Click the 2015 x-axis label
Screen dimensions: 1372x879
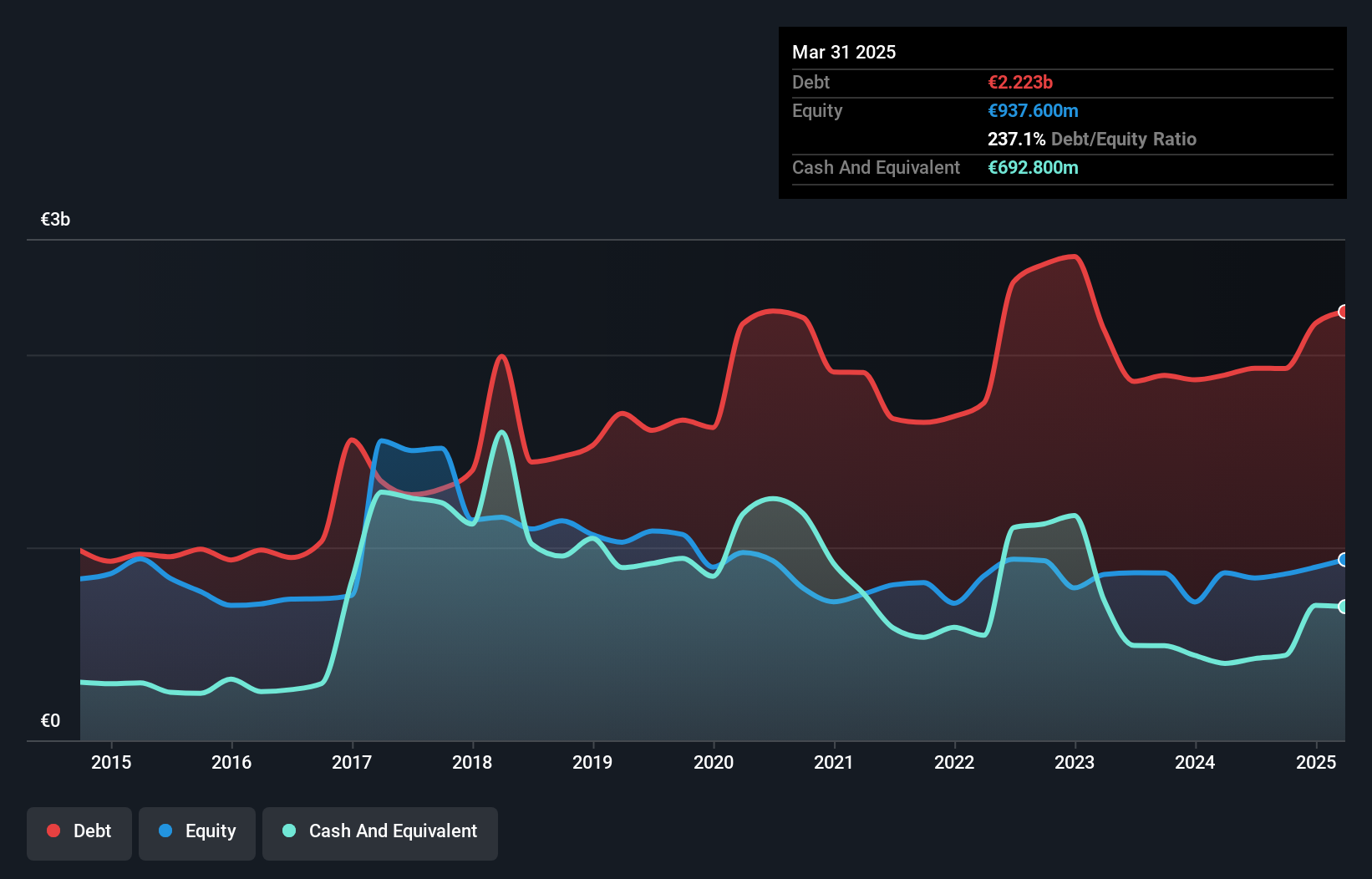(111, 762)
